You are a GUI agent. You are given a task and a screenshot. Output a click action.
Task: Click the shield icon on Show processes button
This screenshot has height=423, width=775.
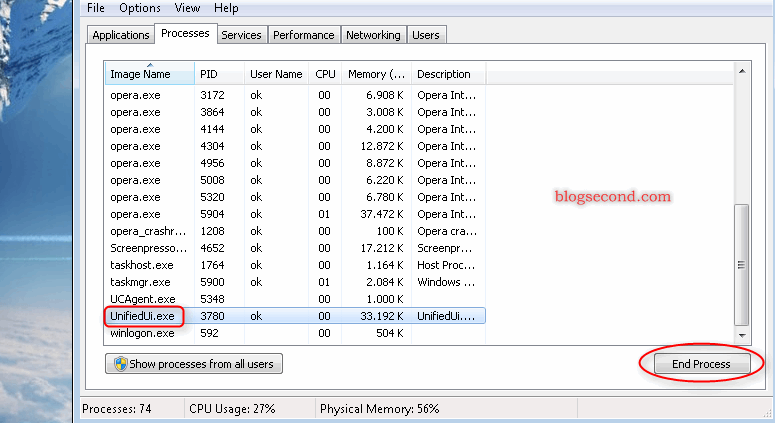[120, 364]
